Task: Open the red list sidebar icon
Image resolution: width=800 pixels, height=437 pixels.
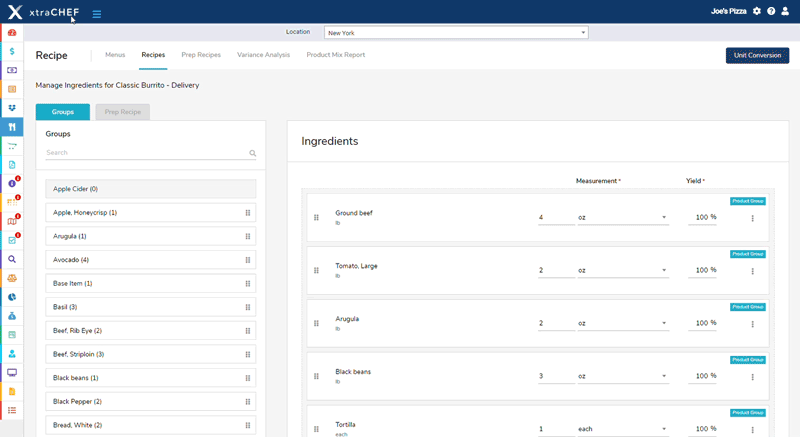Action: [12, 410]
